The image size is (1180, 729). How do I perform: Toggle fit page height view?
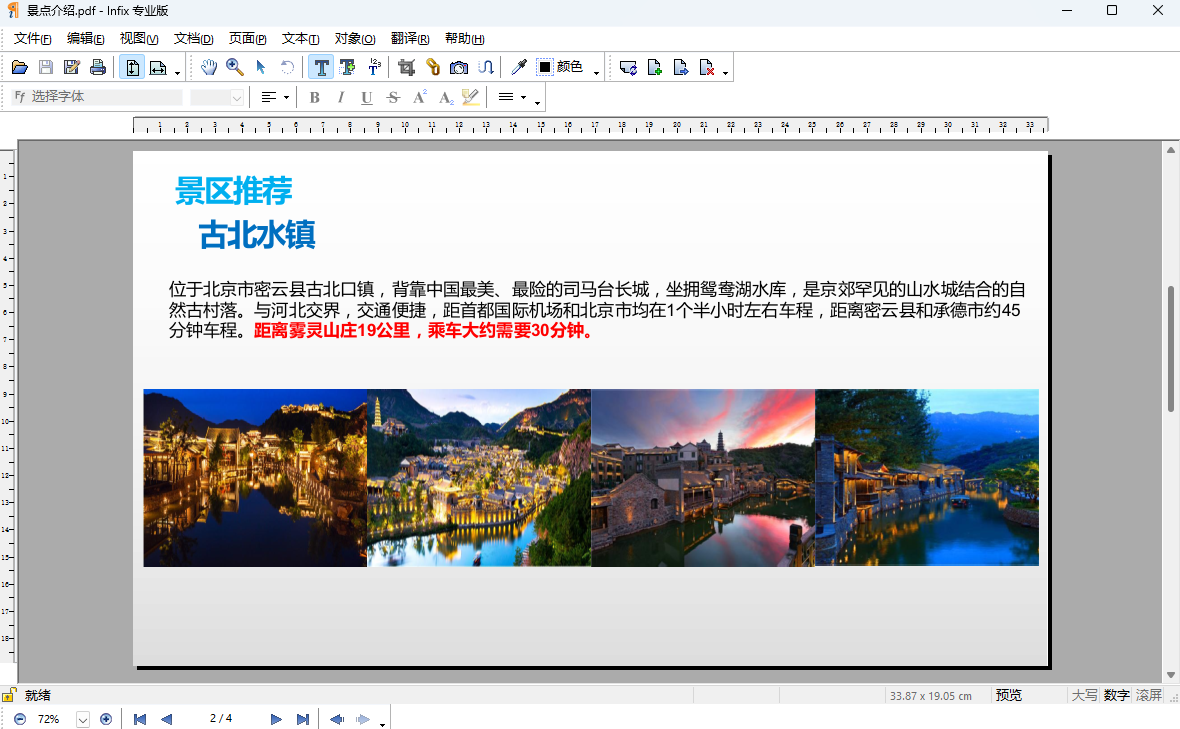pyautogui.click(x=132, y=67)
